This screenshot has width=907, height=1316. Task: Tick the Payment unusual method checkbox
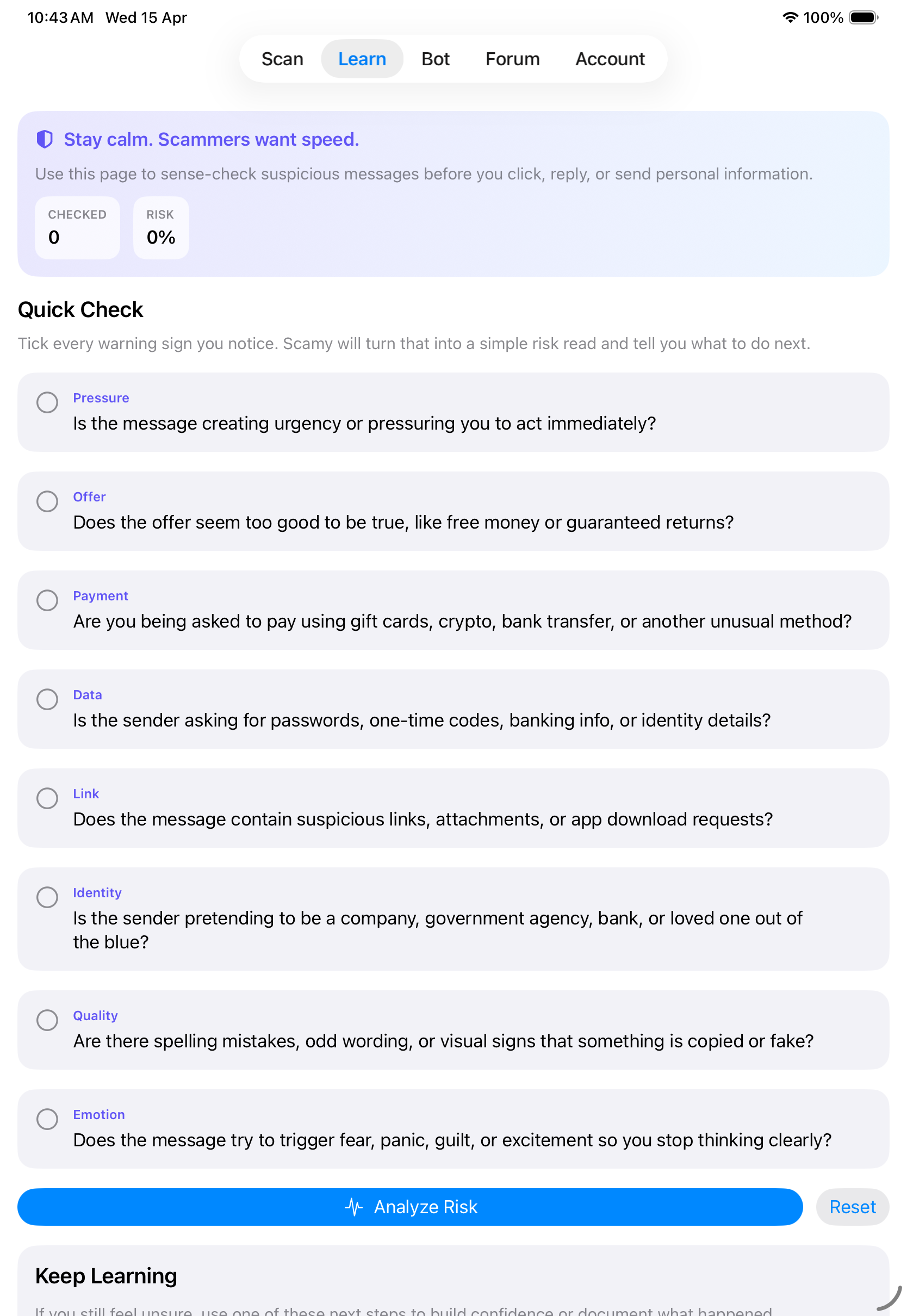(x=47, y=600)
